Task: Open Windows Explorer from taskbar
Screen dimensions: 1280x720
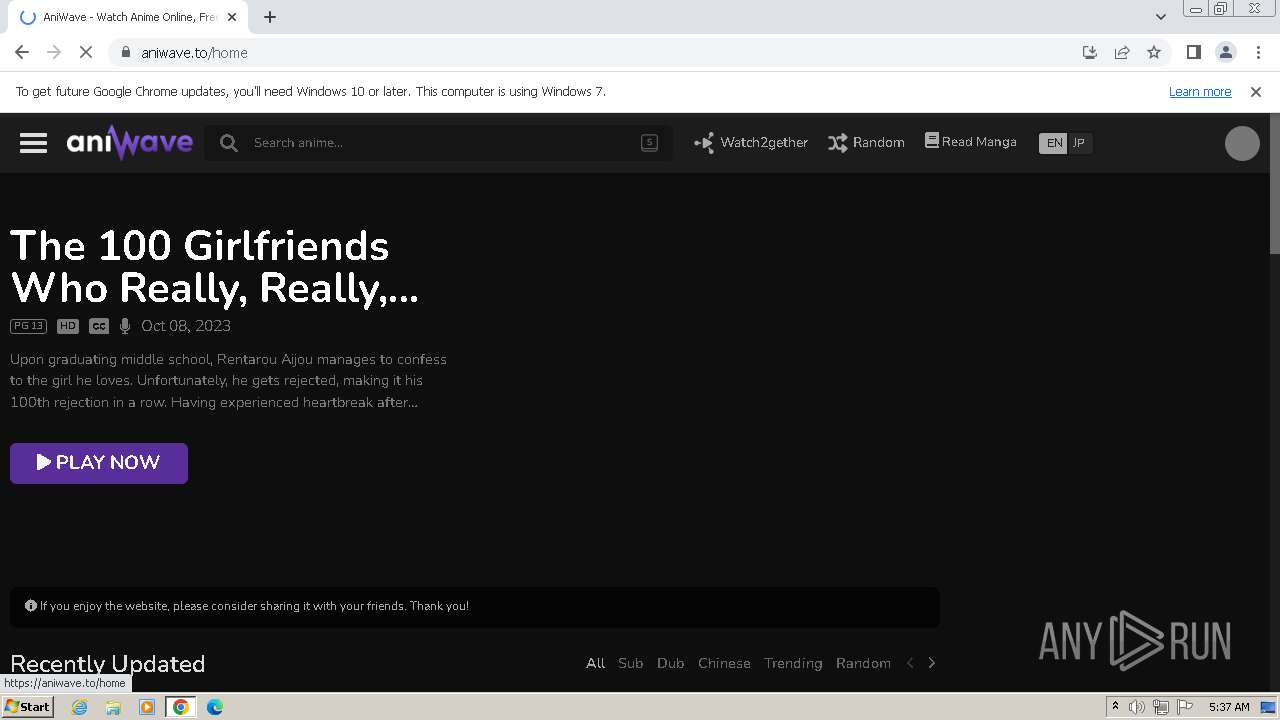Action: point(113,707)
